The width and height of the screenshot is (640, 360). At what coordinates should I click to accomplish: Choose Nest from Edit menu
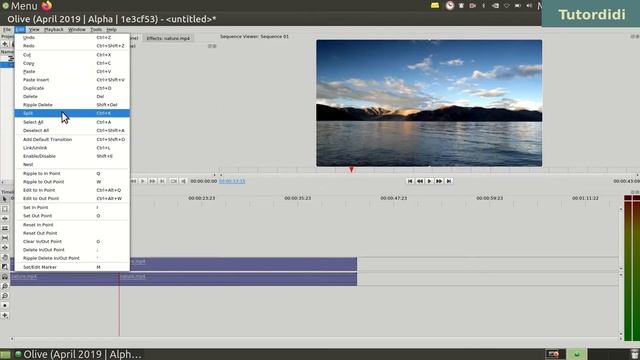pyautogui.click(x=72, y=164)
